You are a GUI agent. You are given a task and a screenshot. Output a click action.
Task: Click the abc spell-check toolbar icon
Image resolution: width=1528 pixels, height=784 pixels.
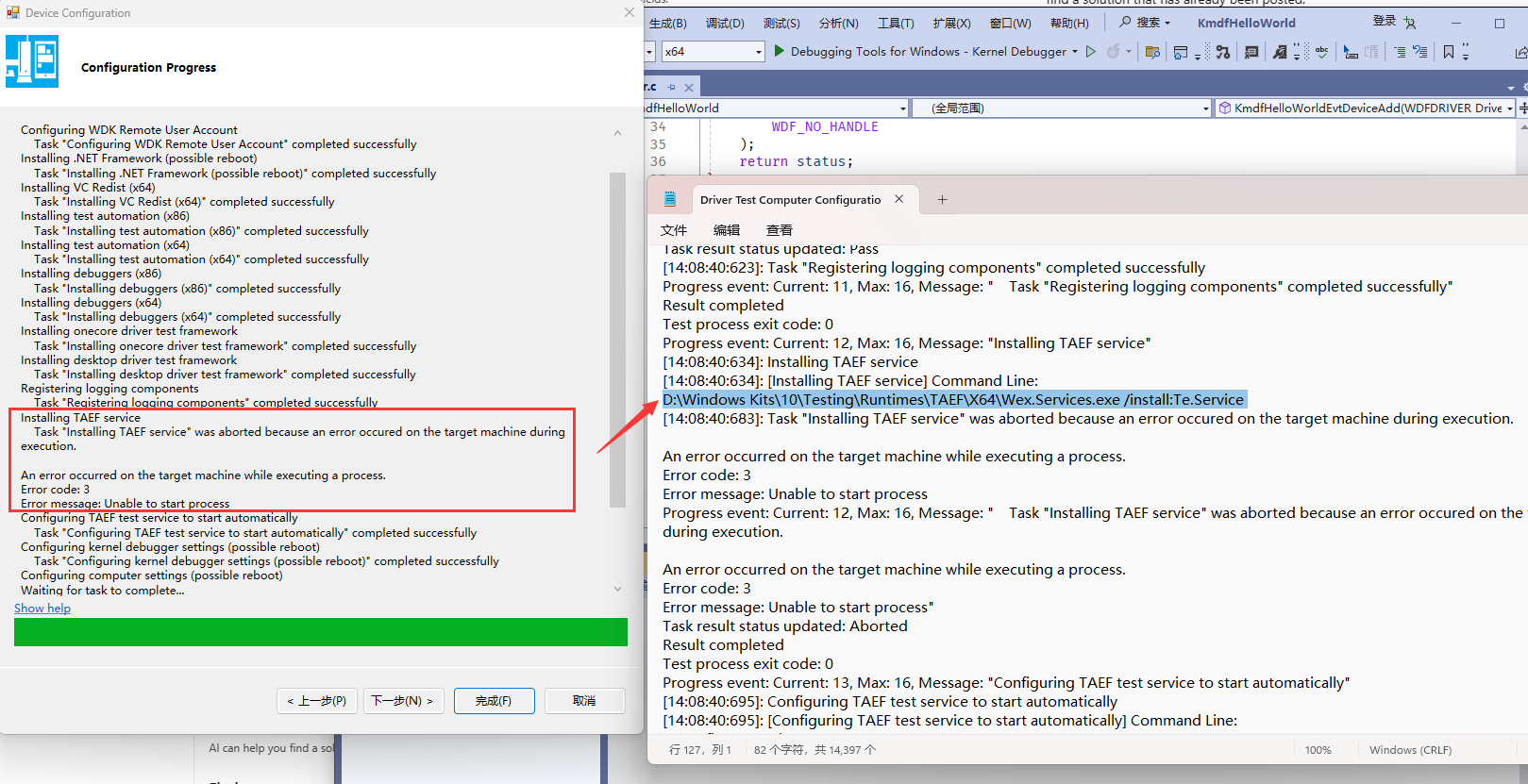coord(1321,52)
